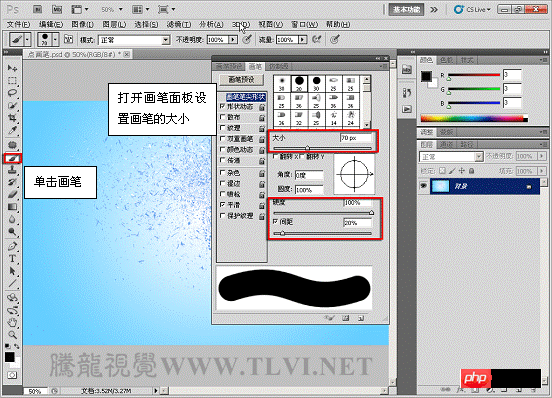The width and height of the screenshot is (552, 398).
Task: Select the Line tool
Action: click(x=12, y=284)
